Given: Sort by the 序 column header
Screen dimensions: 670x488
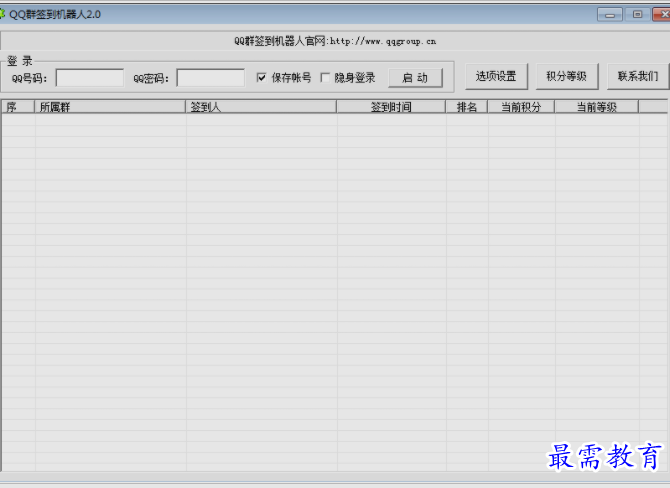Looking at the screenshot, I should [18, 107].
